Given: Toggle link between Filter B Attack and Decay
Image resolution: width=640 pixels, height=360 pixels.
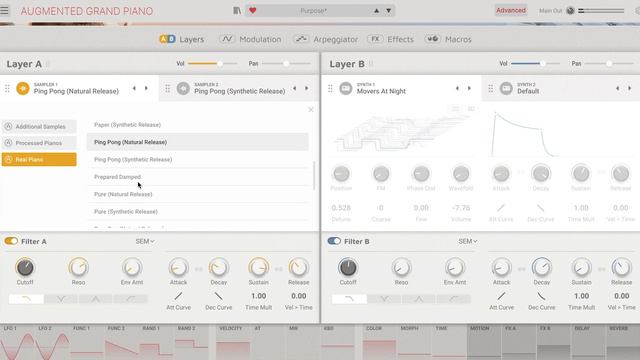Looking at the screenshot, I should [x=522, y=269].
